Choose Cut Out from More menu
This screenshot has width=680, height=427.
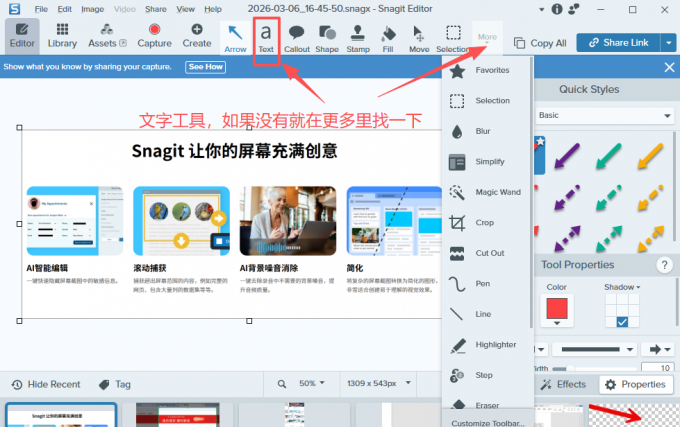point(487,253)
